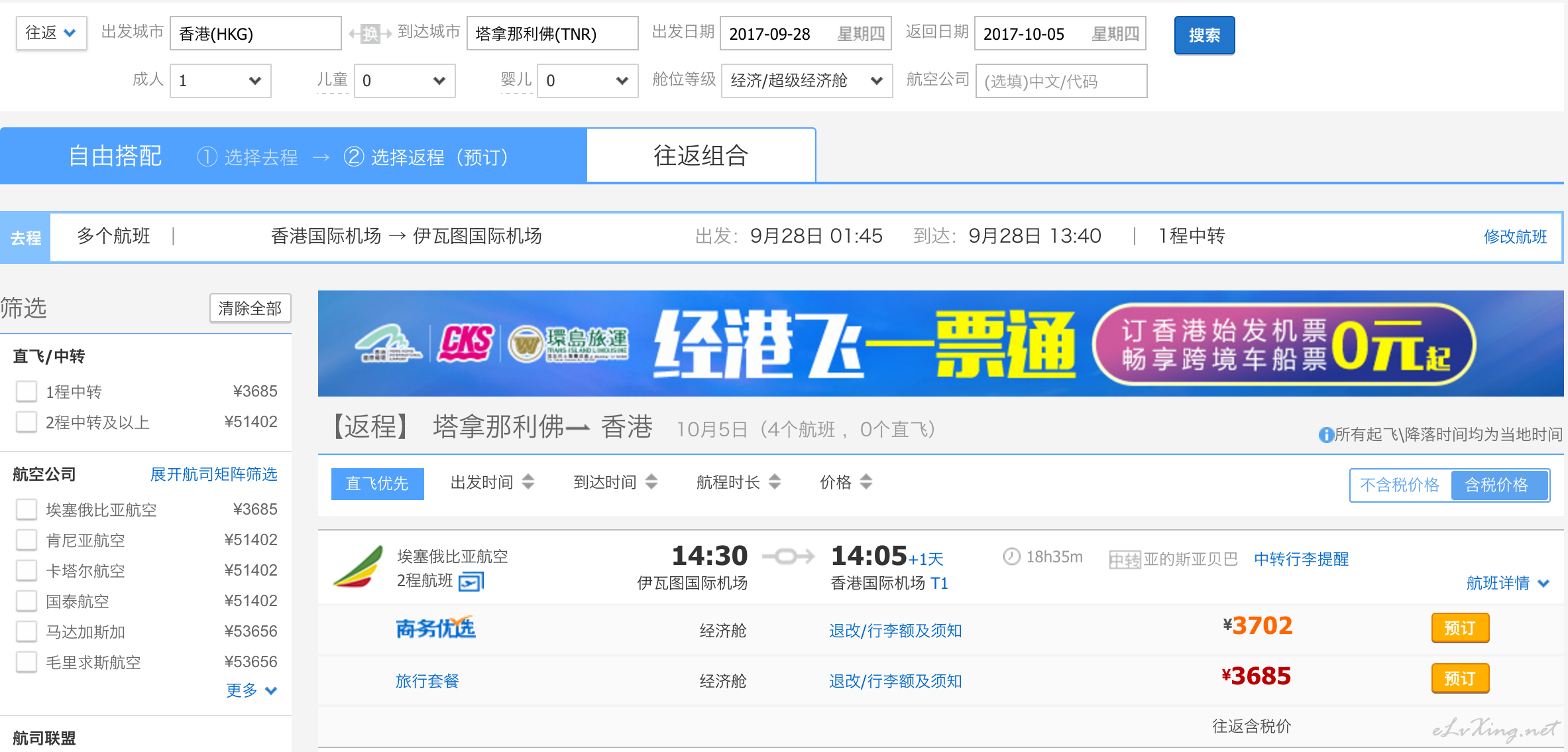Switch to the 往返组合 tab
This screenshot has height=752, width=1568.
click(700, 156)
